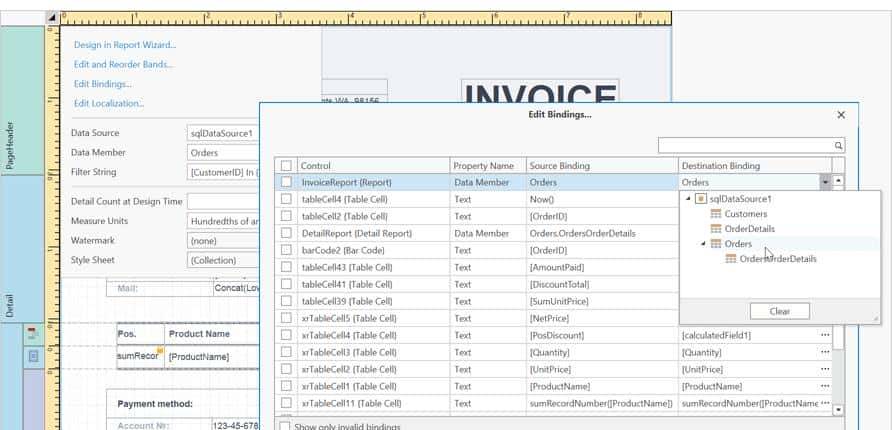Open the Destination Binding dropdown for Orders
This screenshot has width=892, height=430.
pos(824,183)
